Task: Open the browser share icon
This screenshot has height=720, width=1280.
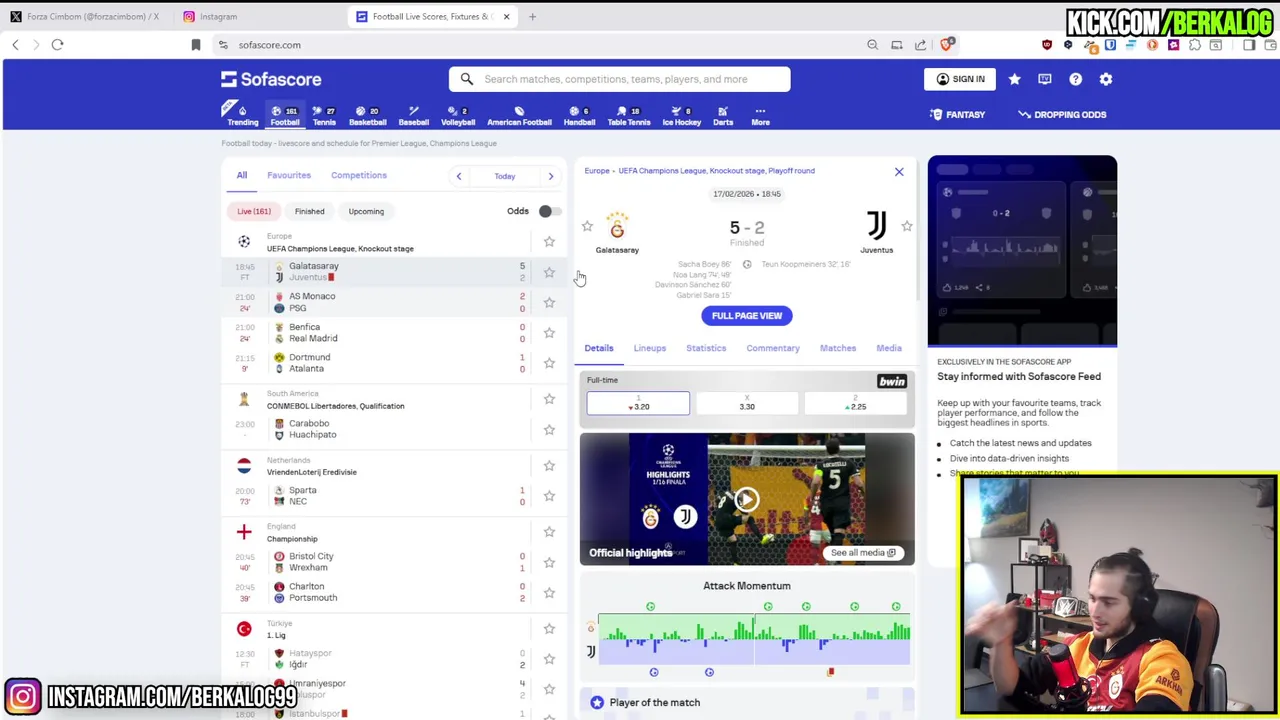Action: click(920, 45)
